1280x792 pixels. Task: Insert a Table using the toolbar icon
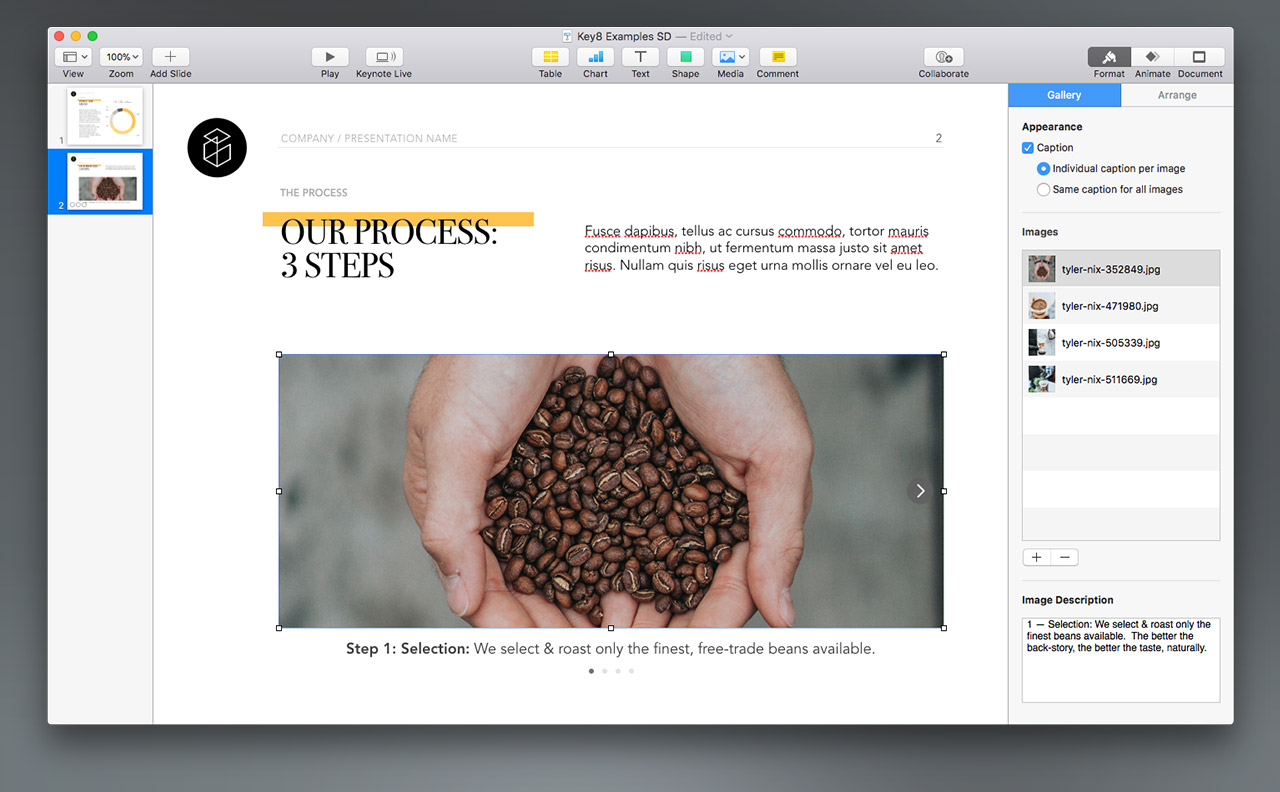coord(550,57)
